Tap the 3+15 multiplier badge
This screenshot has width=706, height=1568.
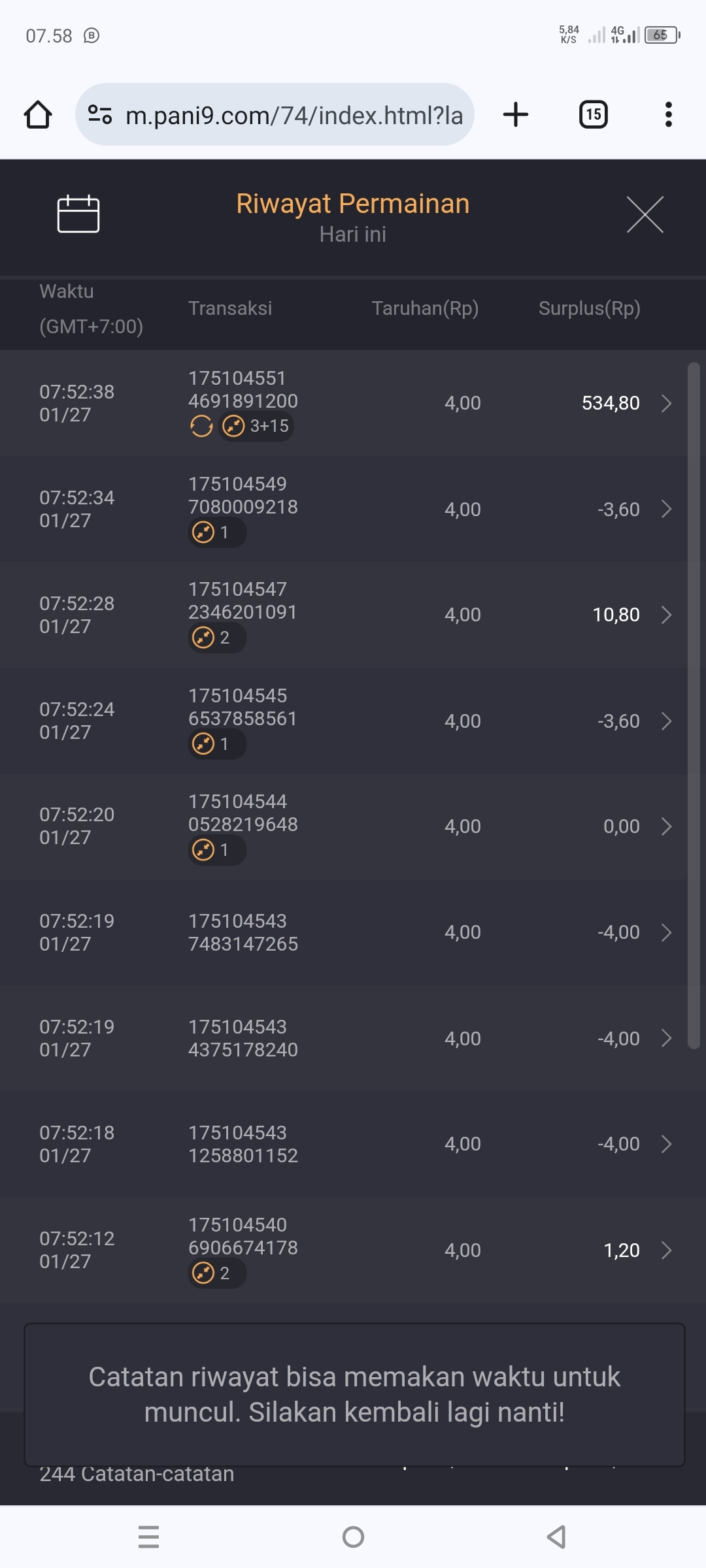click(256, 427)
